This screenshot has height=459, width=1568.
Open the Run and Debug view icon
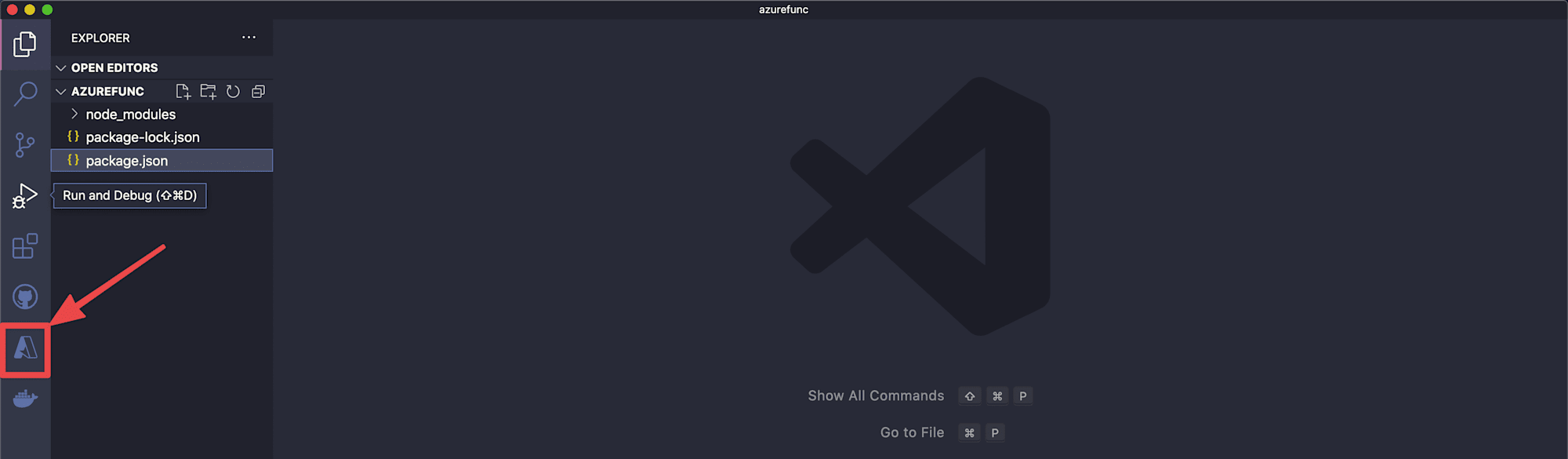click(25, 196)
